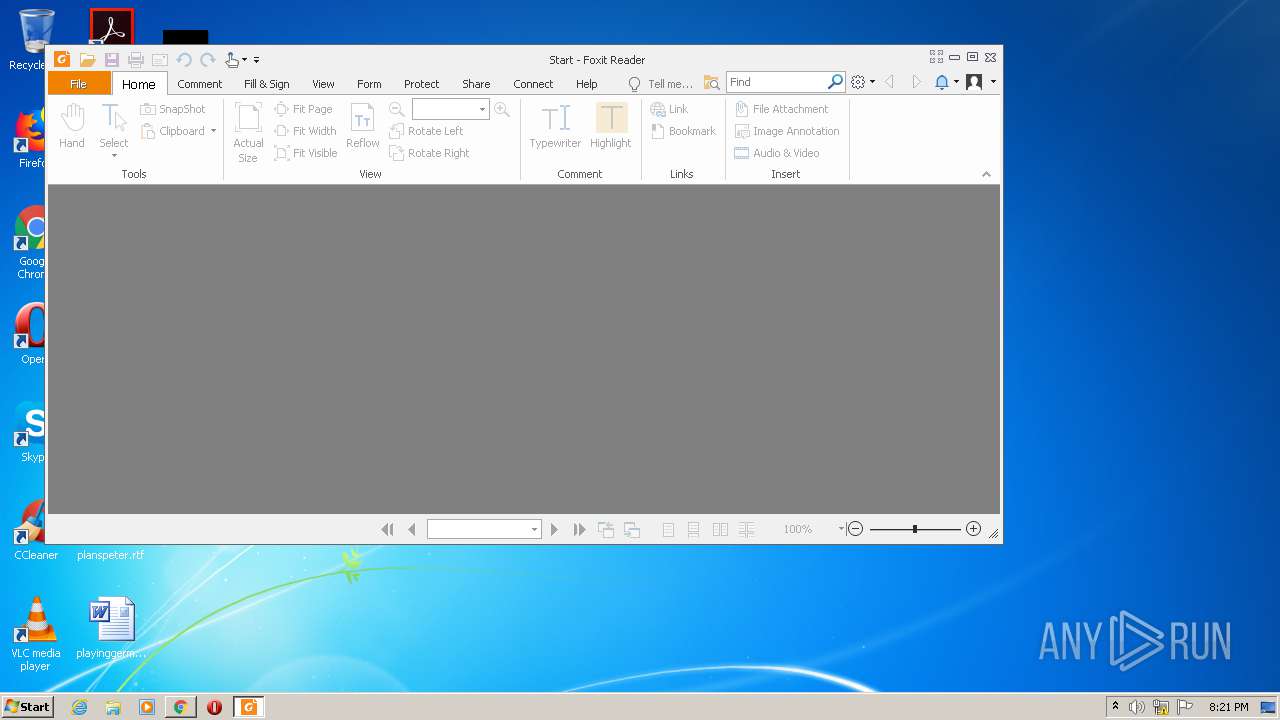Click the Save disk icon in quick access toolbar
This screenshot has width=1280, height=720.
[x=112, y=60]
